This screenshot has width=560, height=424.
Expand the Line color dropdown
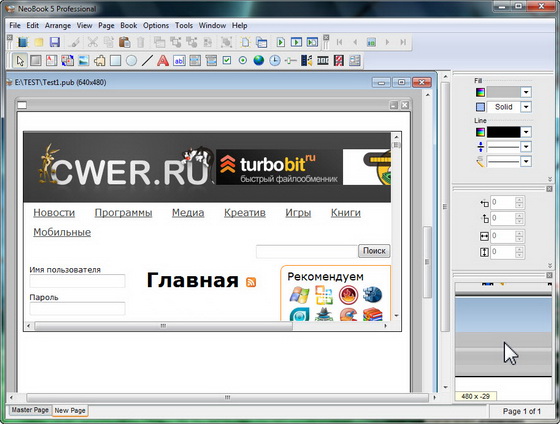526,132
